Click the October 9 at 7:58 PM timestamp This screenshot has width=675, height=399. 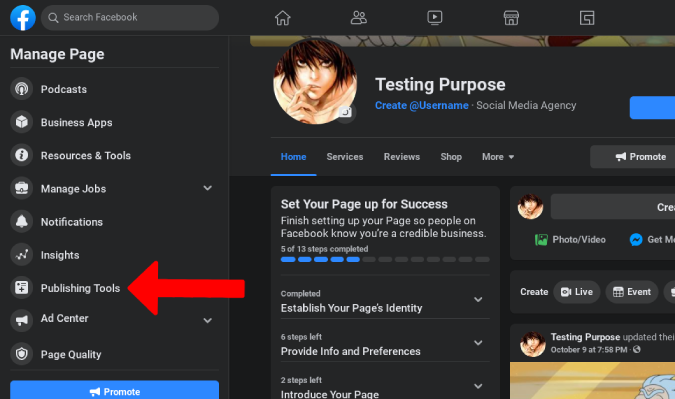tap(588, 350)
